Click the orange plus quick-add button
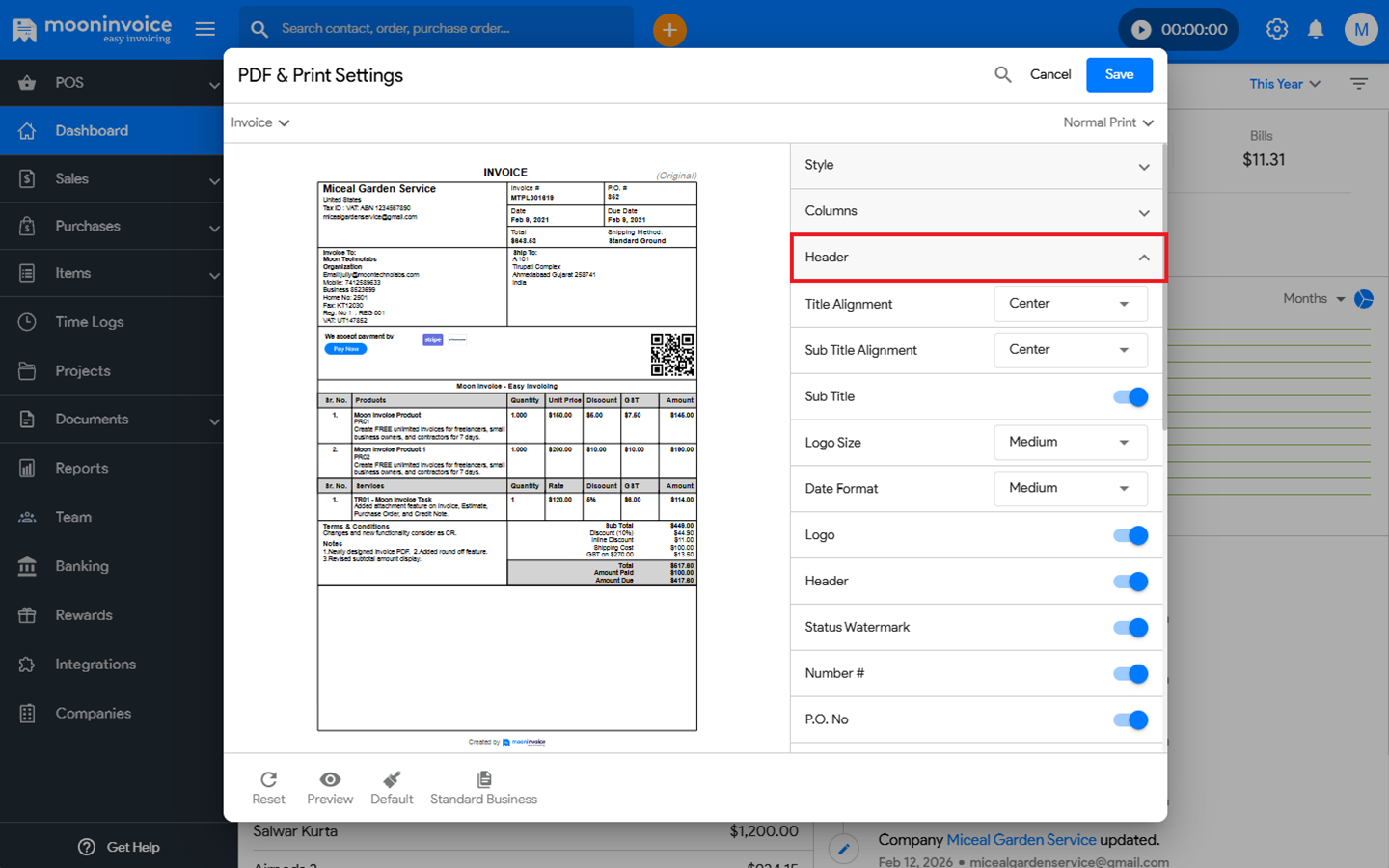 pyautogui.click(x=669, y=30)
